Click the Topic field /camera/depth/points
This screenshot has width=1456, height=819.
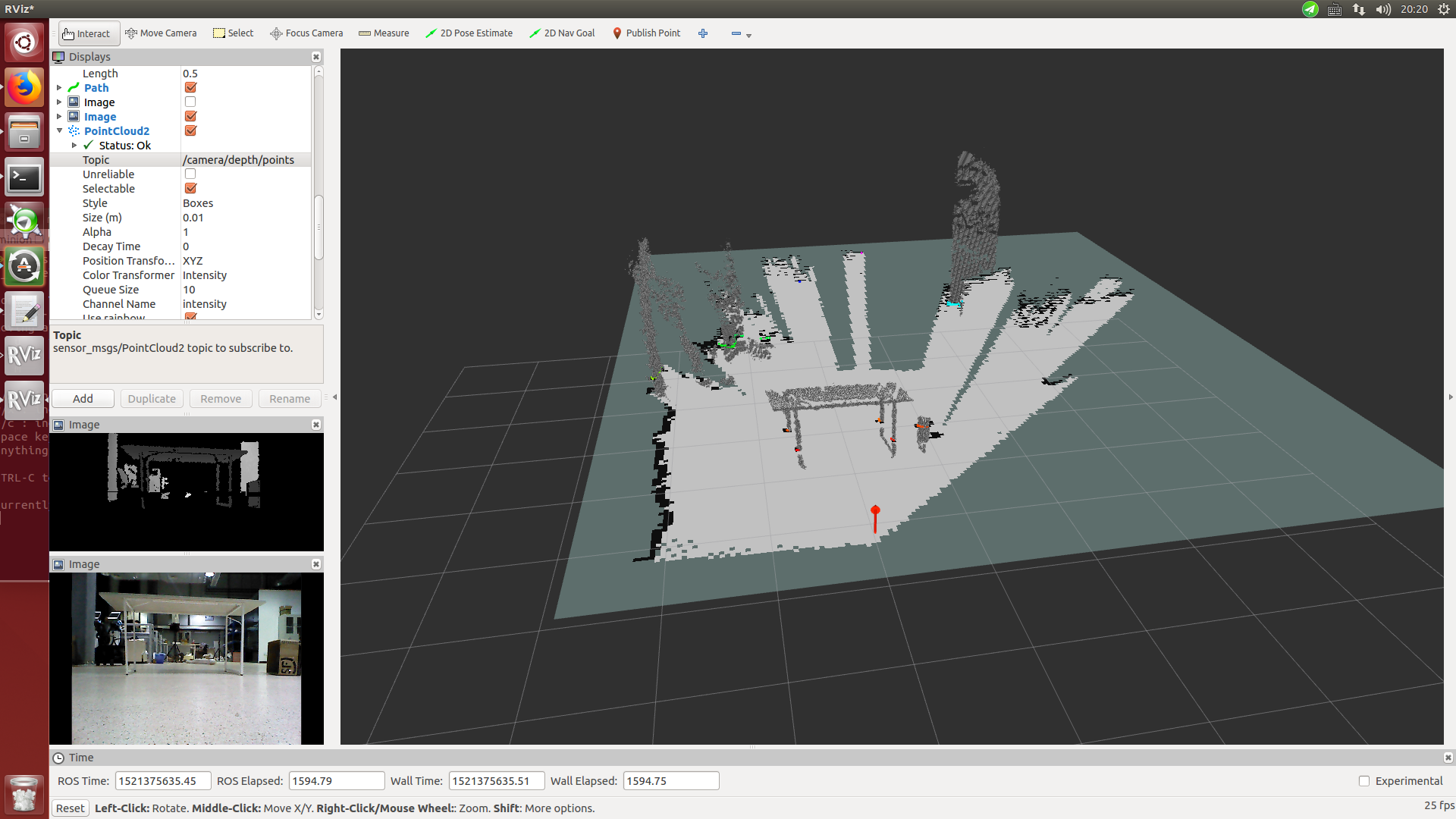(x=238, y=160)
